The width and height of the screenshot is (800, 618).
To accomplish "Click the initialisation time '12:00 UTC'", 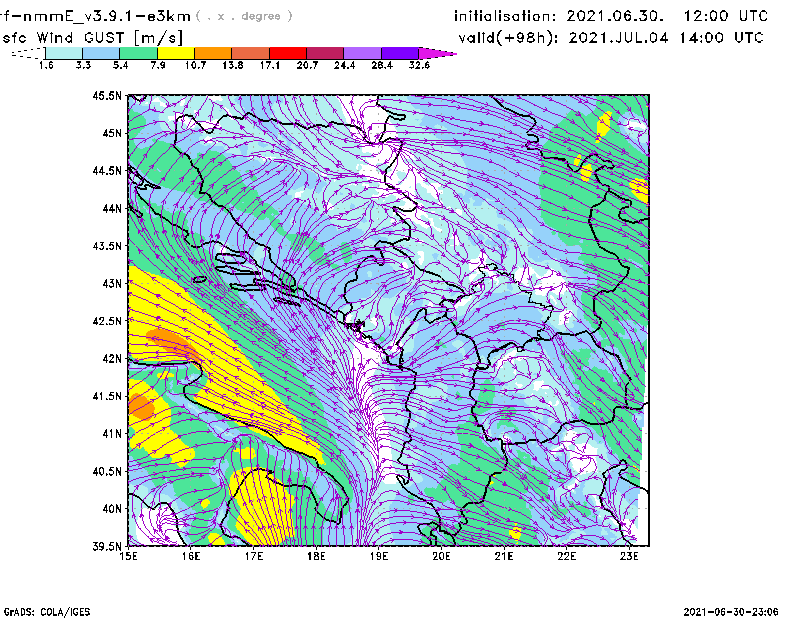I will pyautogui.click(x=726, y=16).
